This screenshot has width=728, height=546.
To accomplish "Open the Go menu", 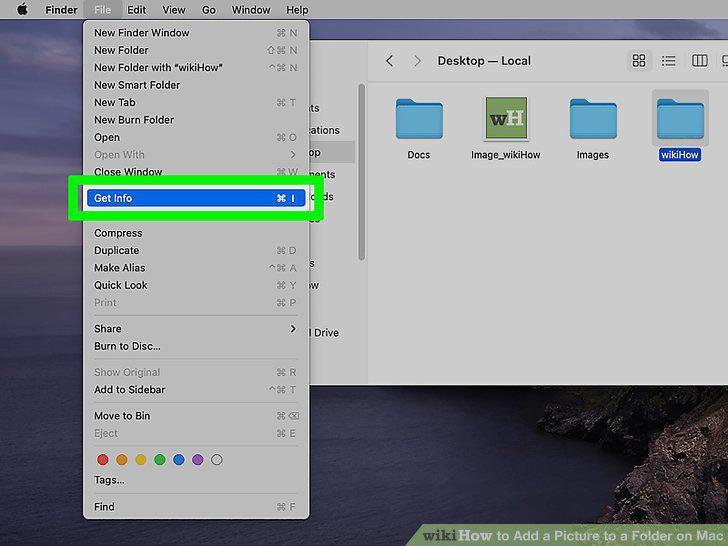I will click(x=208, y=10).
